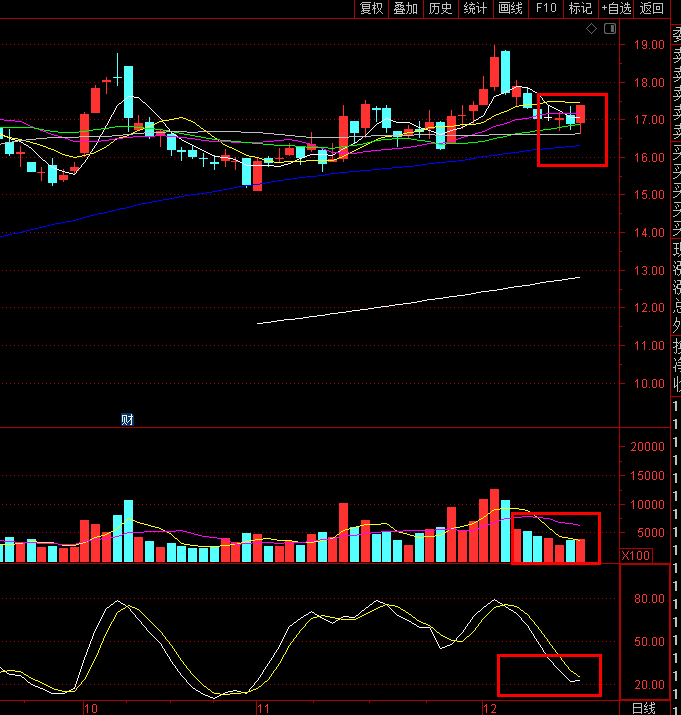This screenshot has height=715, width=681.
Task: Click the 返回 back button
Action: point(652,9)
